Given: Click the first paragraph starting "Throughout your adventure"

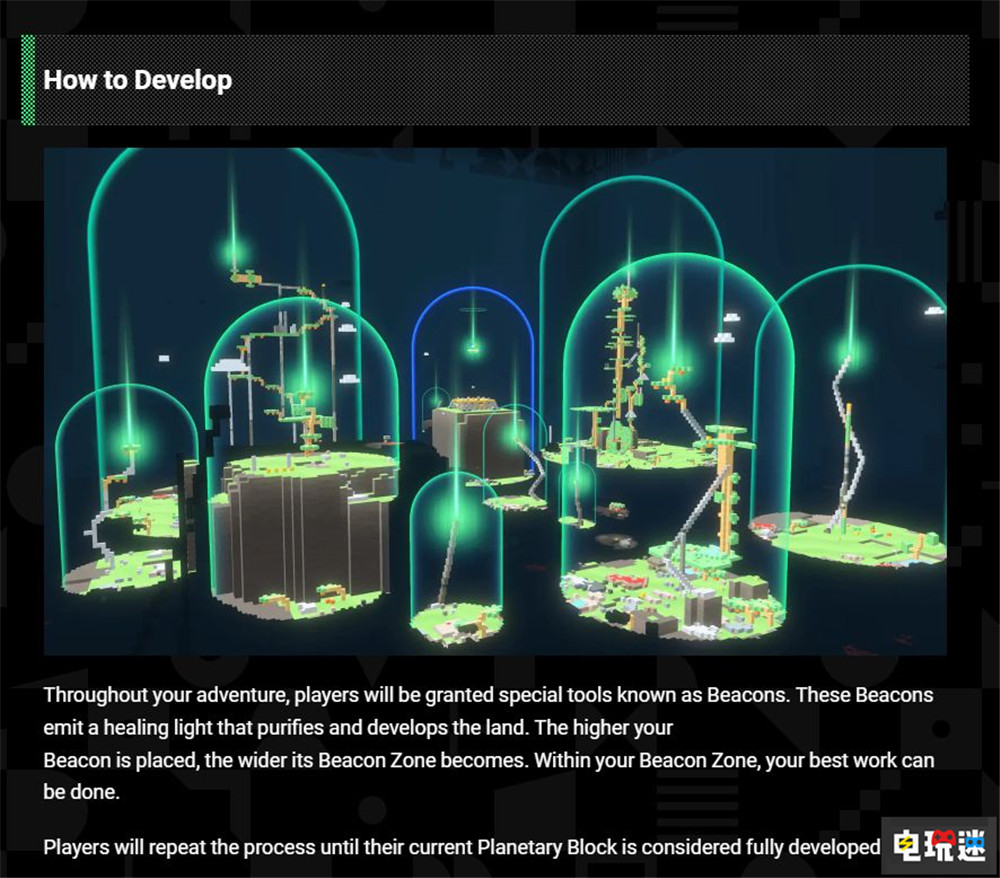Looking at the screenshot, I should click(488, 741).
